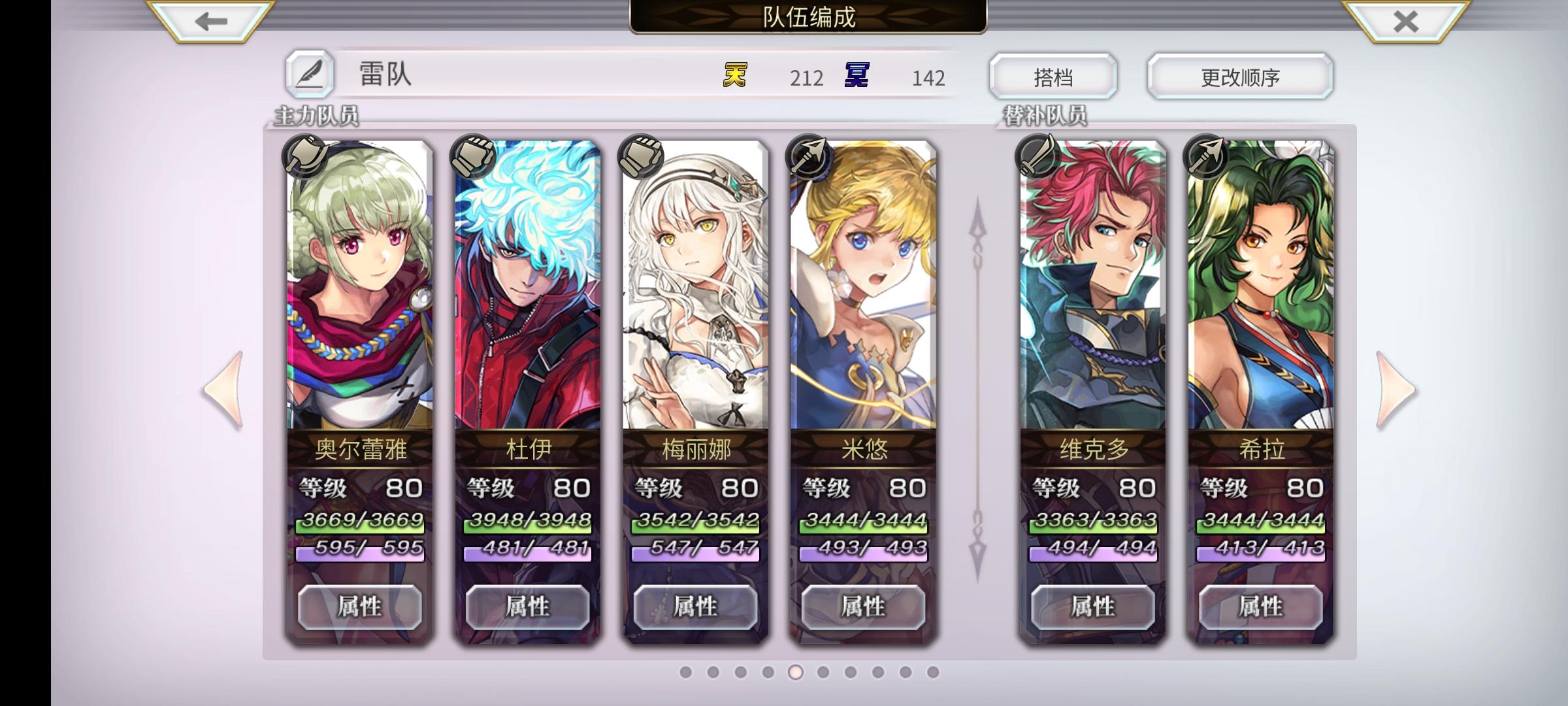
Task: Click the fist weapon icon on 梅丽娜
Action: coord(640,157)
